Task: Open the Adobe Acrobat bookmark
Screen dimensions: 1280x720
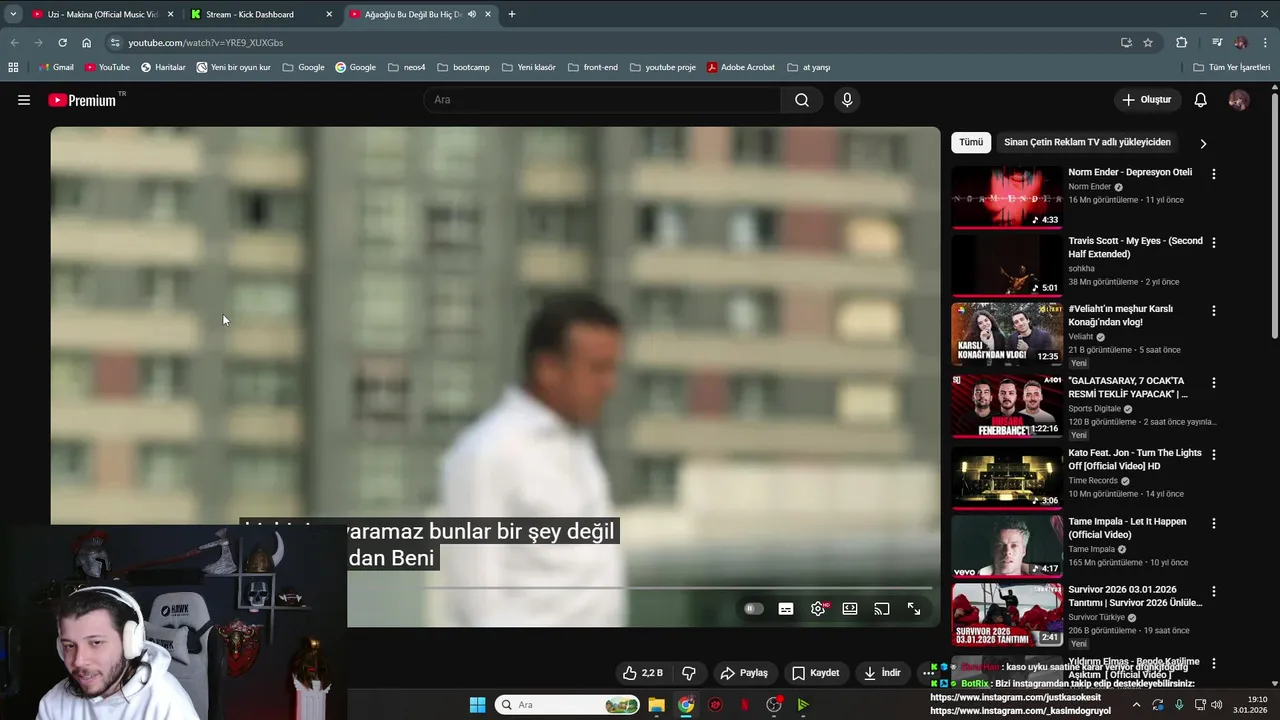Action: click(741, 67)
